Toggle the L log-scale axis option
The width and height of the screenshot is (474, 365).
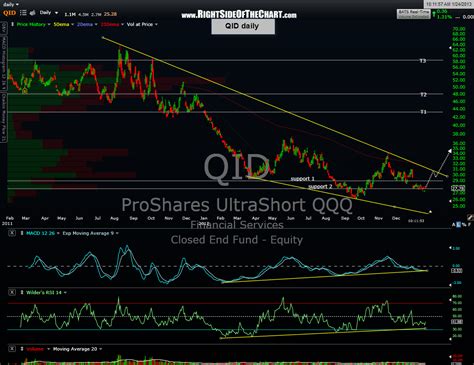(x=459, y=225)
